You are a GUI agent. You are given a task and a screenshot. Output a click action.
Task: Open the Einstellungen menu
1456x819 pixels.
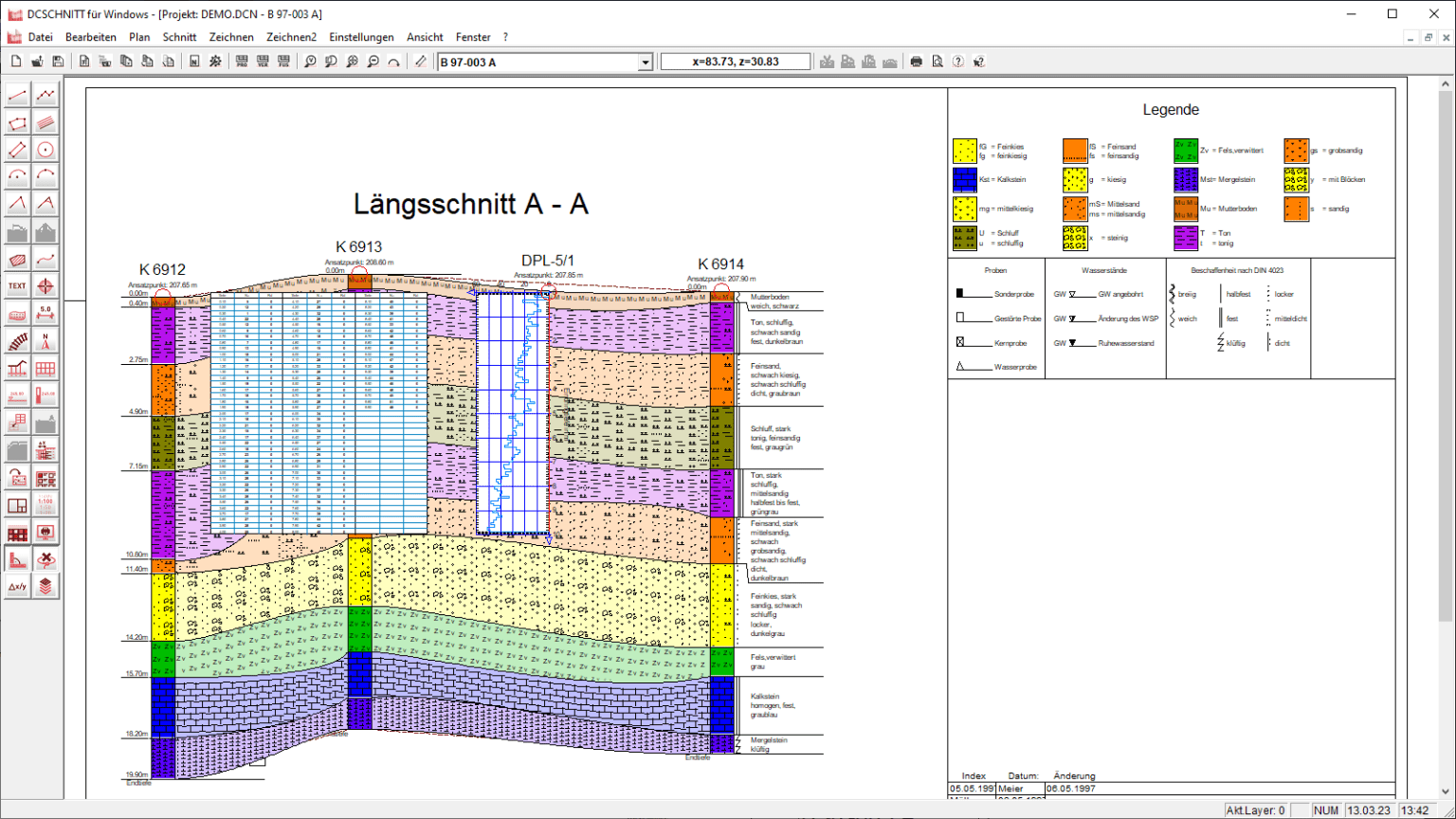[x=361, y=37]
